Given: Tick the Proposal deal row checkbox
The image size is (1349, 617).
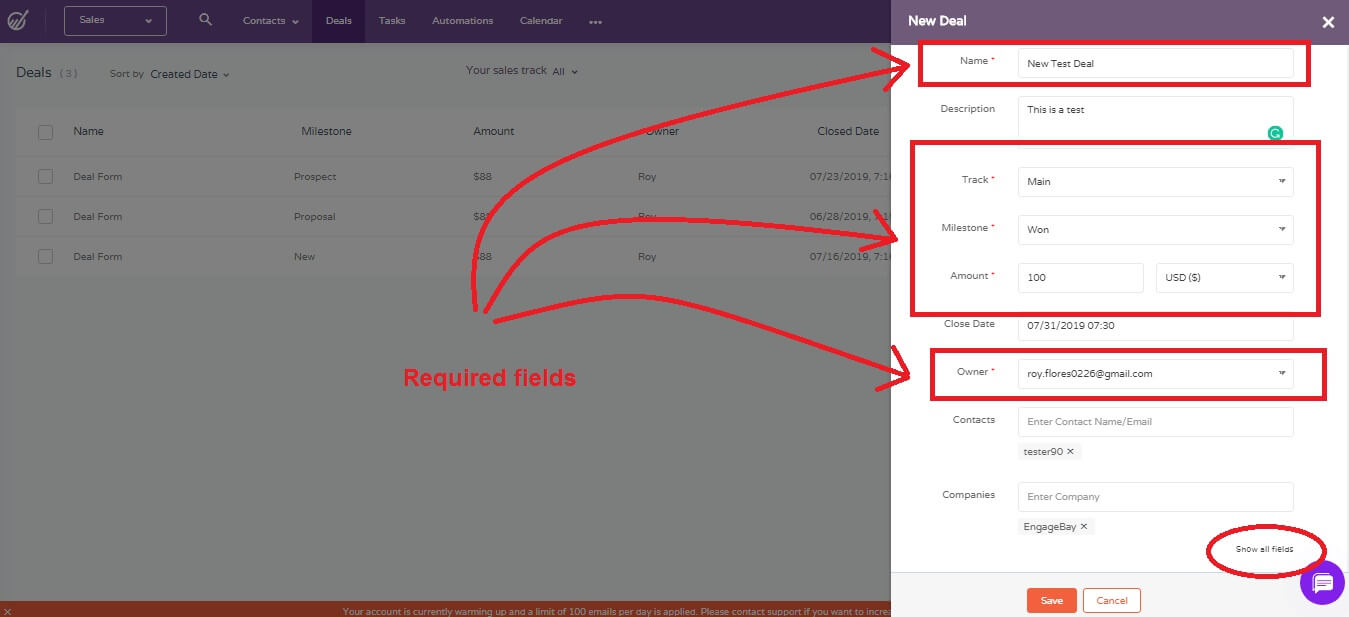Looking at the screenshot, I should pos(45,216).
